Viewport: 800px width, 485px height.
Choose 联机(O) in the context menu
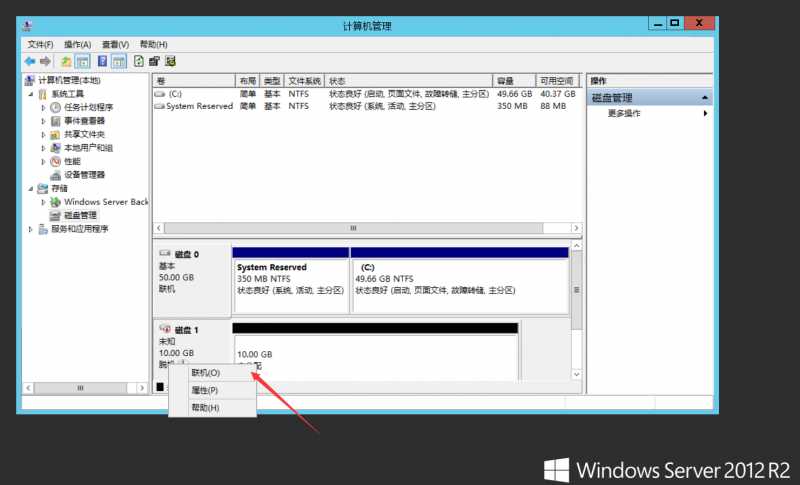213,373
